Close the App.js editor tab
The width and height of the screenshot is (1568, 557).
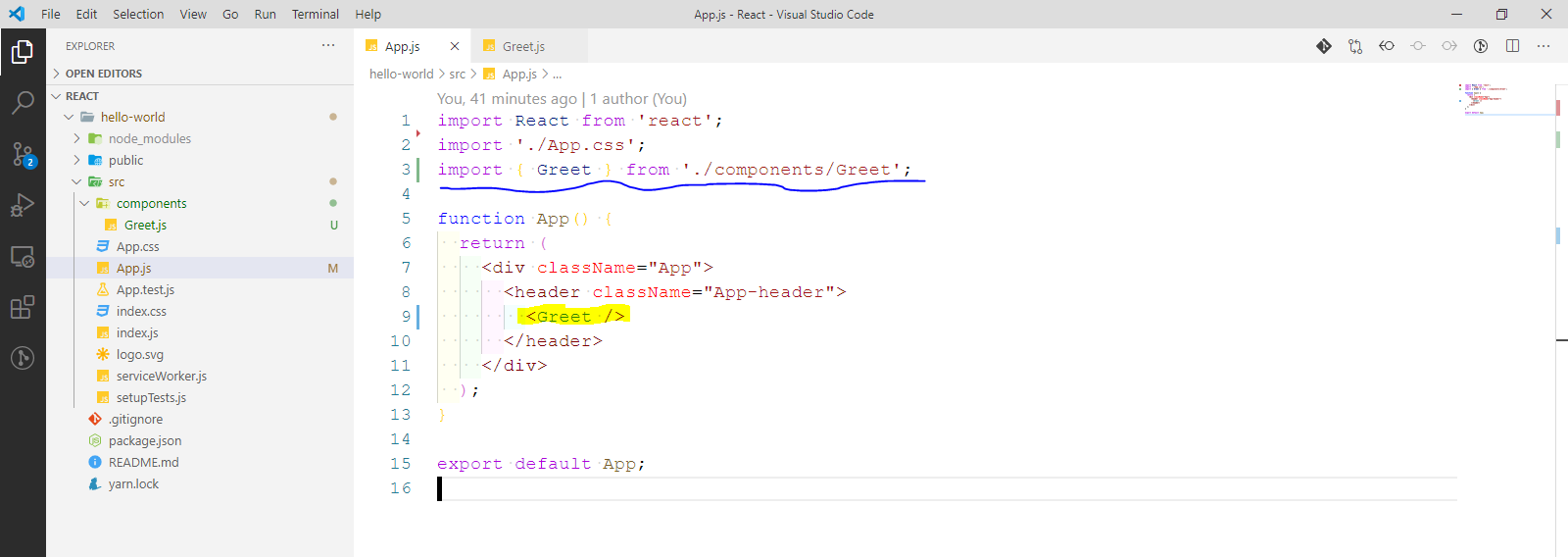tap(455, 46)
